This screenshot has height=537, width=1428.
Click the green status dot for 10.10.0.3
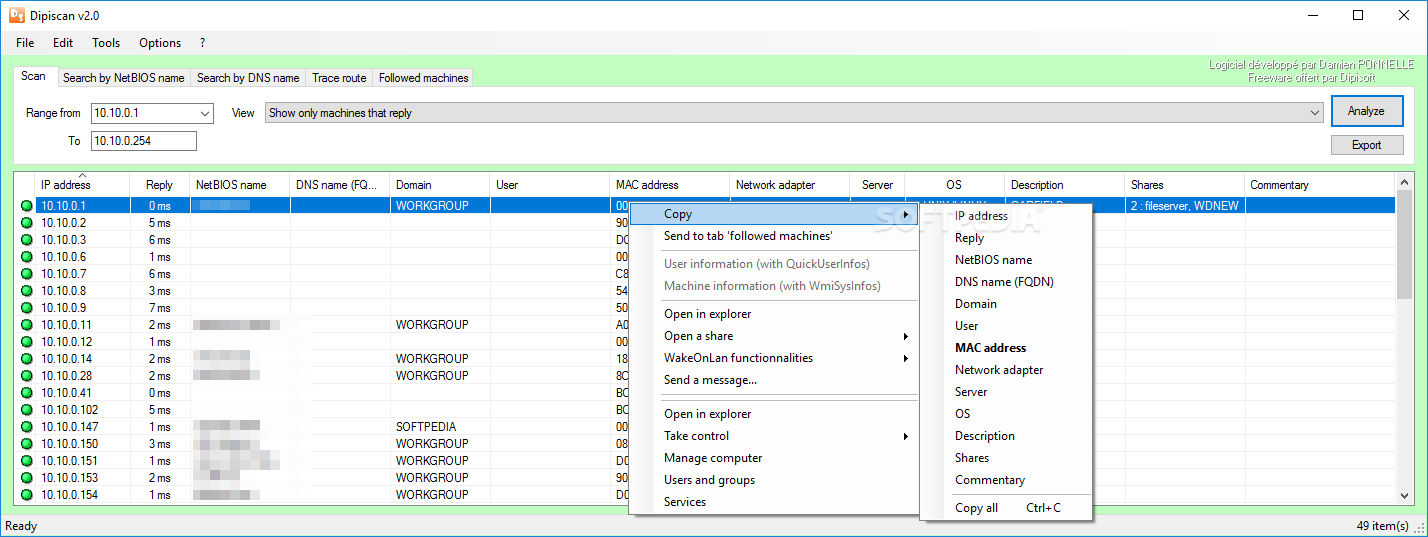tap(26, 240)
